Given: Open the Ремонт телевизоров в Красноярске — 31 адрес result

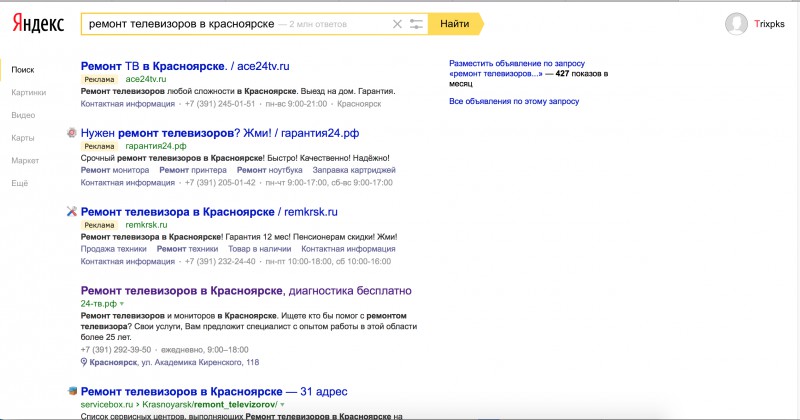Looking at the screenshot, I should click(x=214, y=391).
